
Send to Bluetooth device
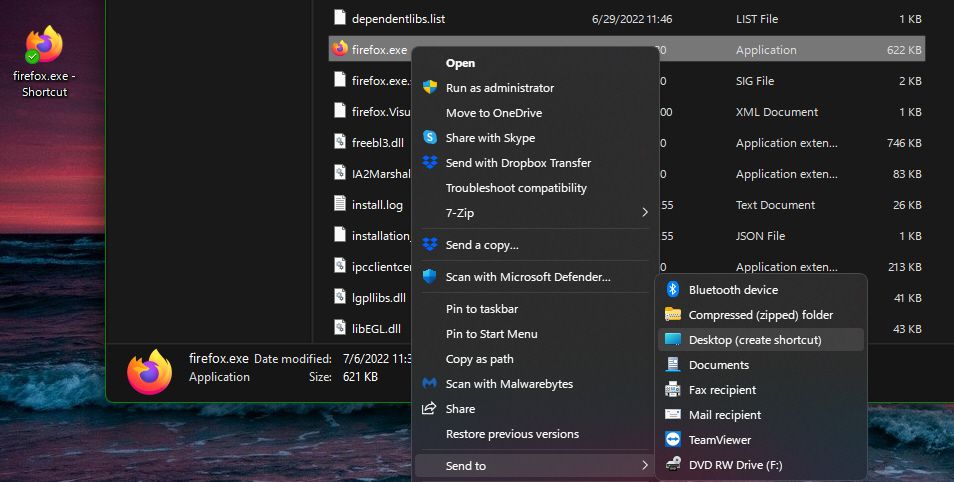pos(733,290)
